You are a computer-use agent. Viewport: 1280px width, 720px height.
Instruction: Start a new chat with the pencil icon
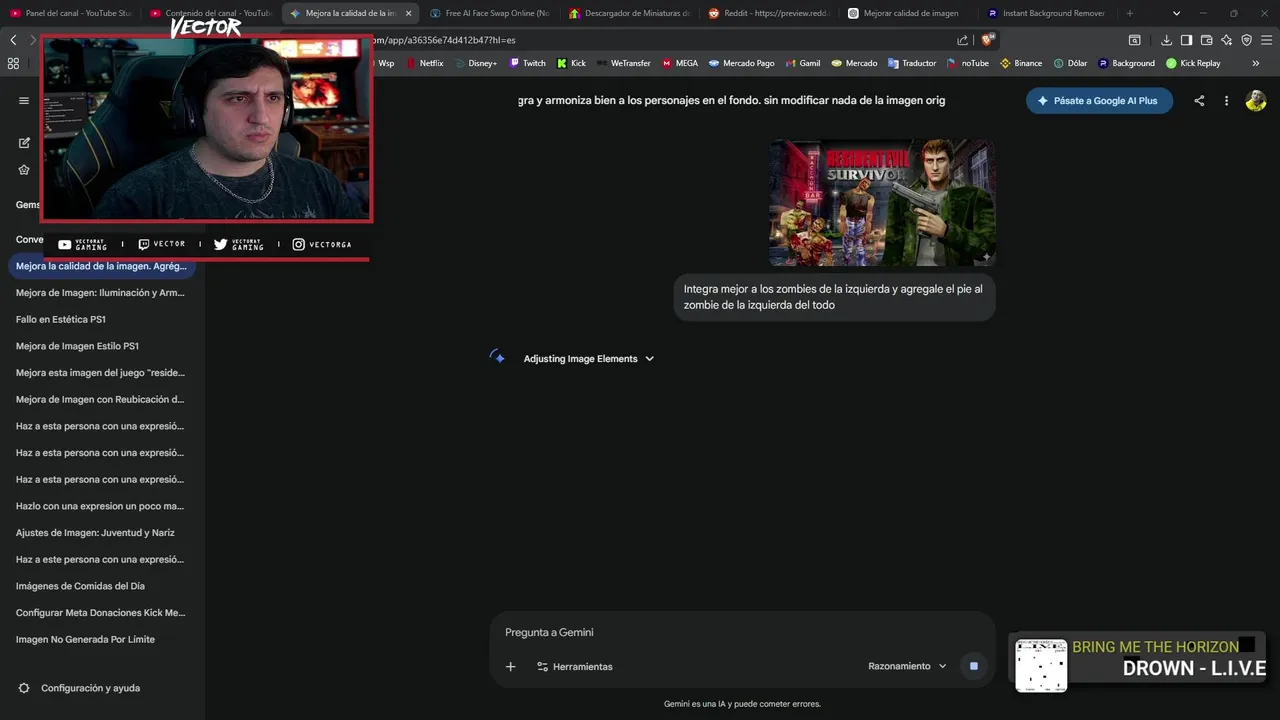pos(24,143)
